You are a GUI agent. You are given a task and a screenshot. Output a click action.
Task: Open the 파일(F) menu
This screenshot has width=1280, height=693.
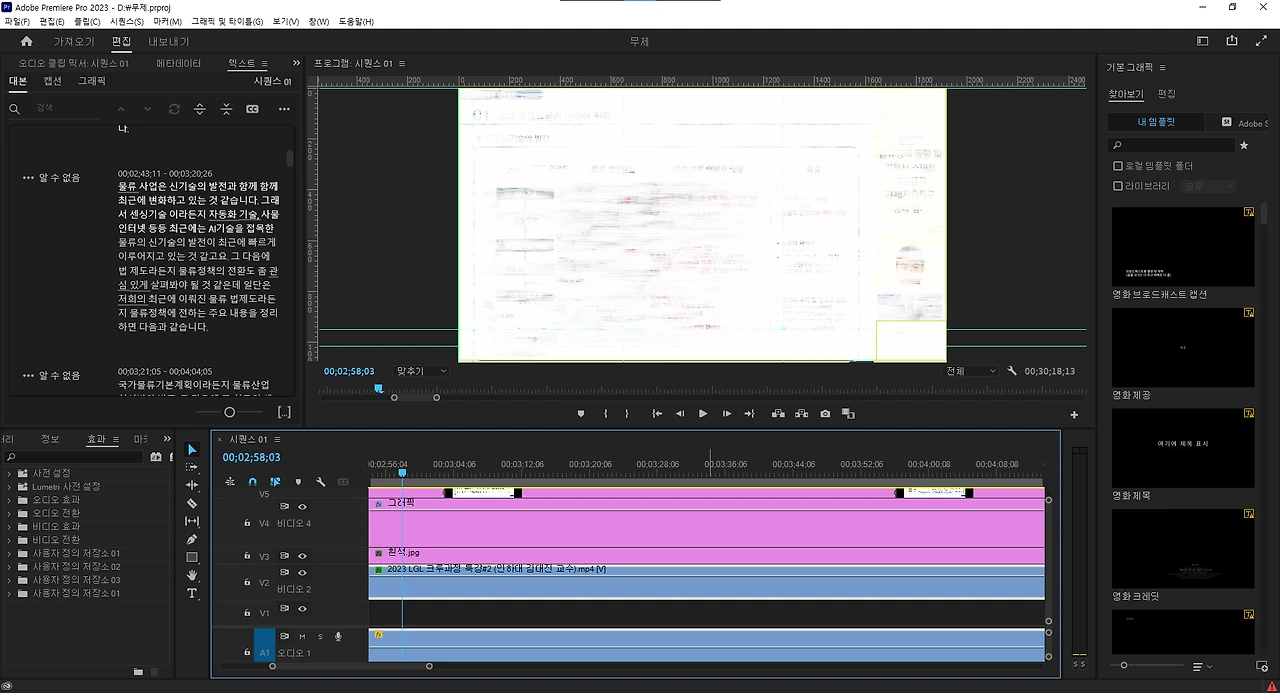point(17,21)
